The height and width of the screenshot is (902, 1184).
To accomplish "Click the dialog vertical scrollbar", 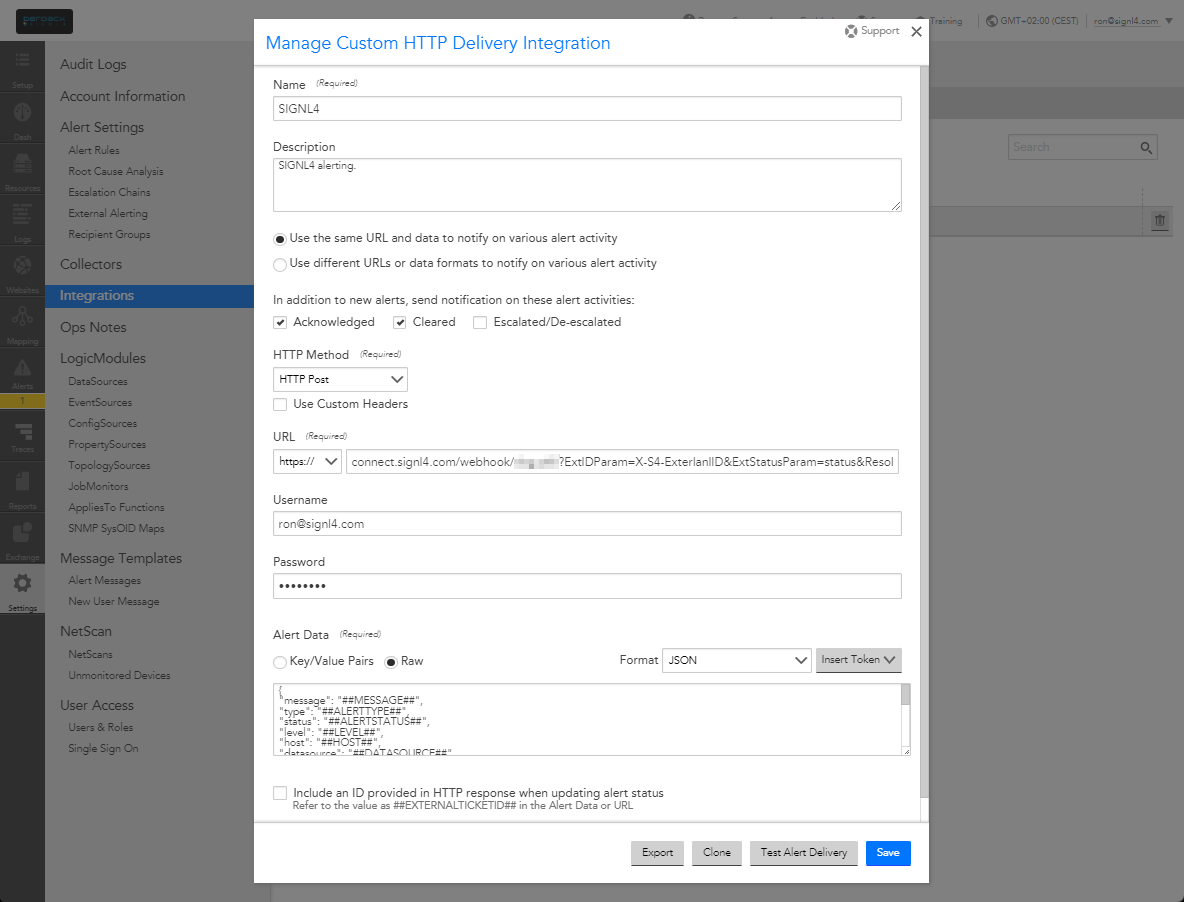I will tap(924, 430).
